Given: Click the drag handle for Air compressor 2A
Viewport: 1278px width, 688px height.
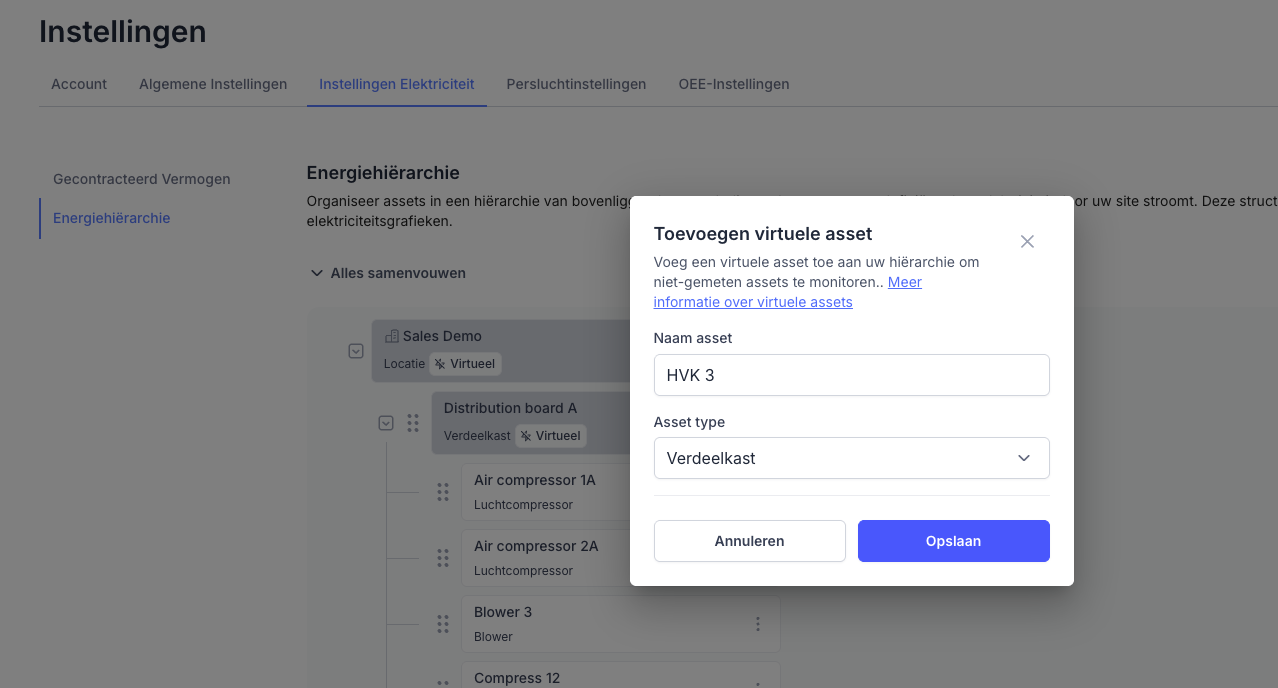Looking at the screenshot, I should 443,558.
